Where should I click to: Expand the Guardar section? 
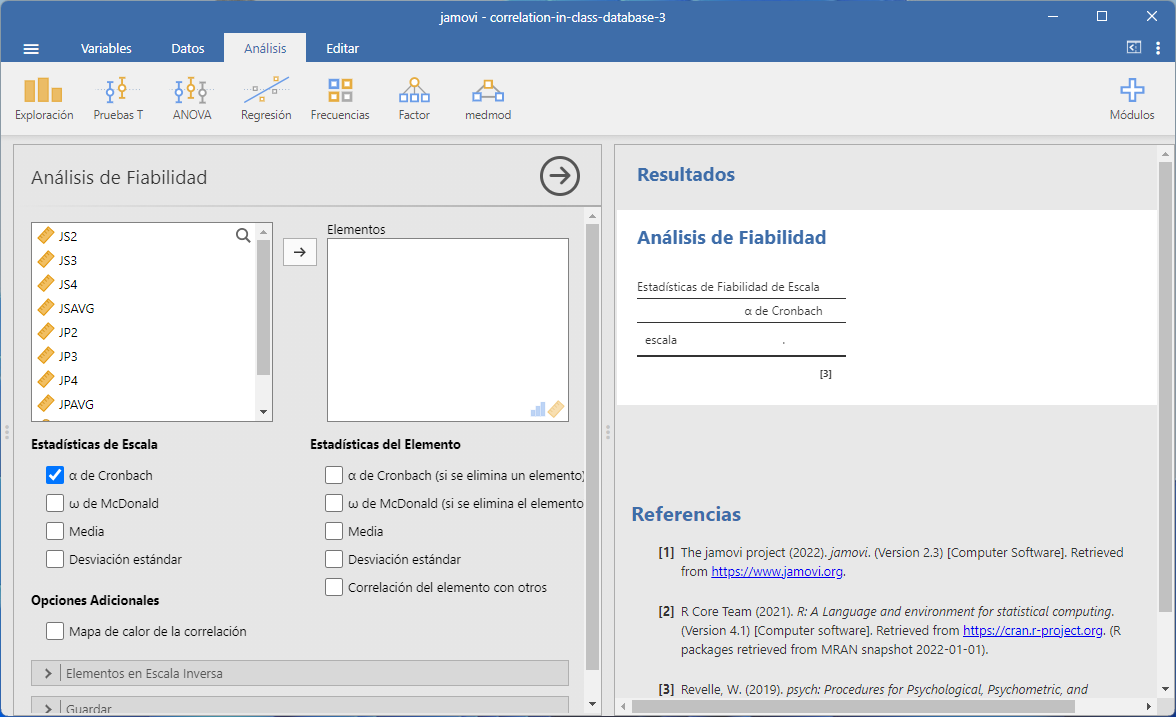(x=300, y=706)
